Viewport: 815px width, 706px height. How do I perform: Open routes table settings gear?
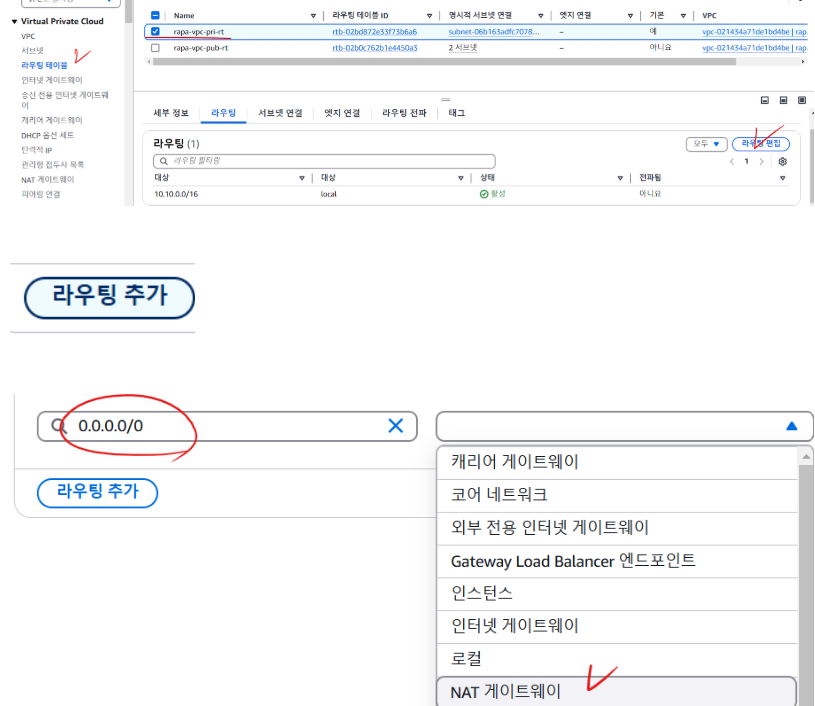pyautogui.click(x=783, y=162)
